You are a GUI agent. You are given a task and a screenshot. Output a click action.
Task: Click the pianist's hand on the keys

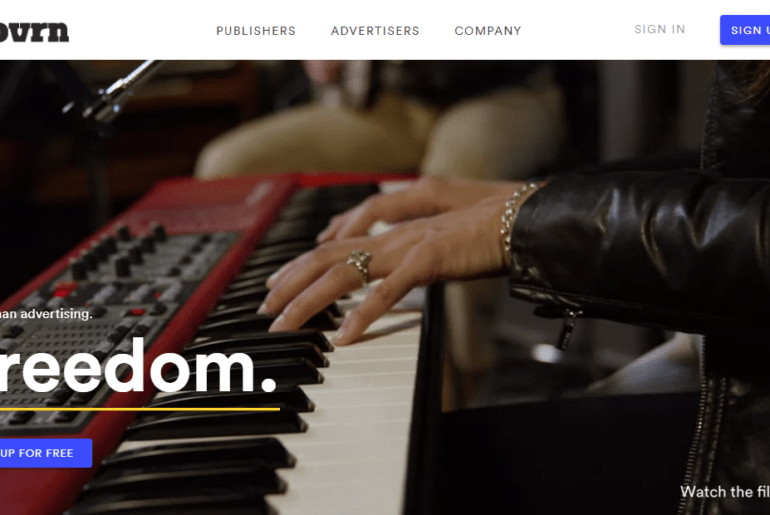(393, 255)
